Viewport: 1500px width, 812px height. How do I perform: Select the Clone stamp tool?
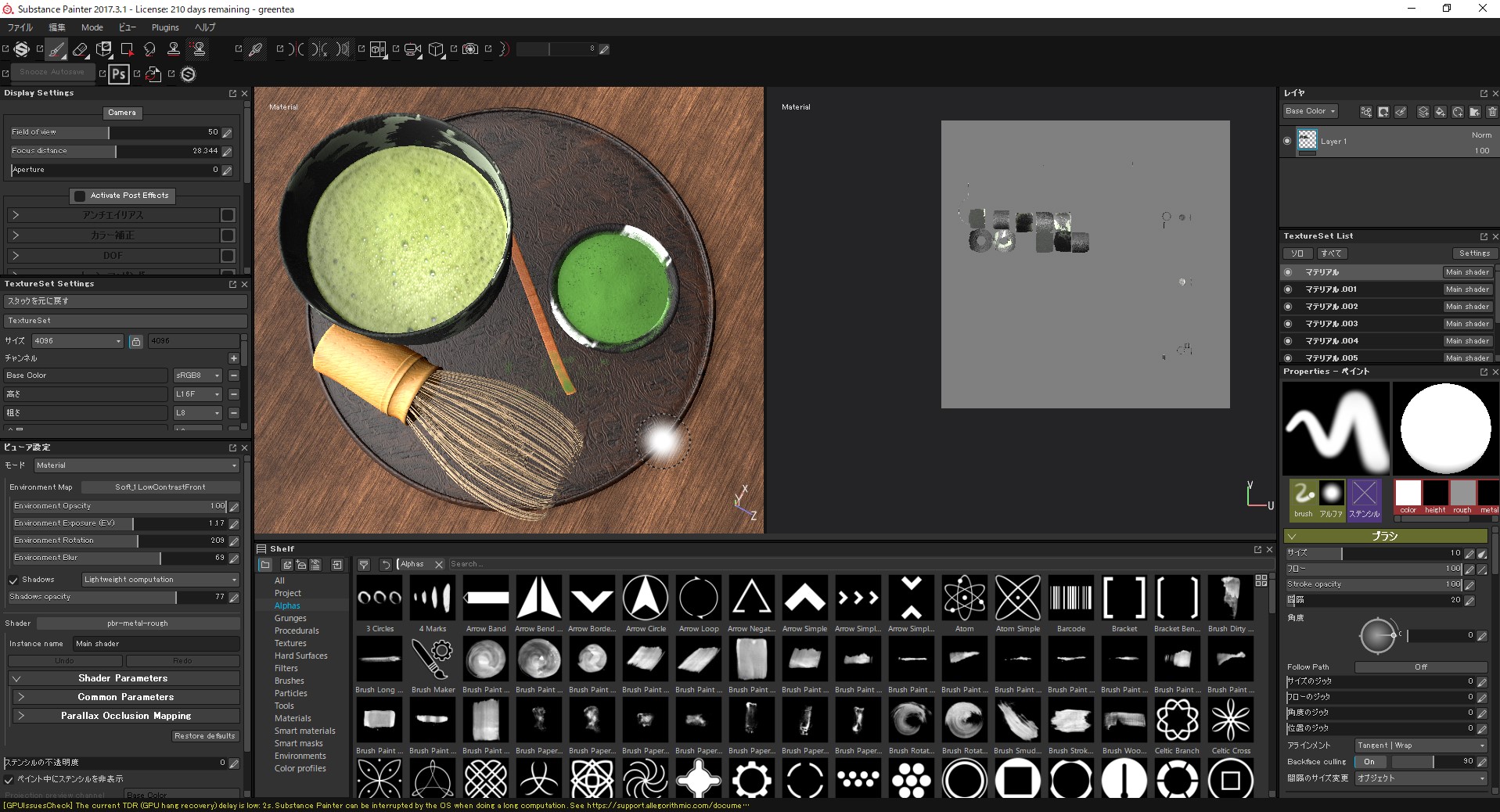coord(174,49)
